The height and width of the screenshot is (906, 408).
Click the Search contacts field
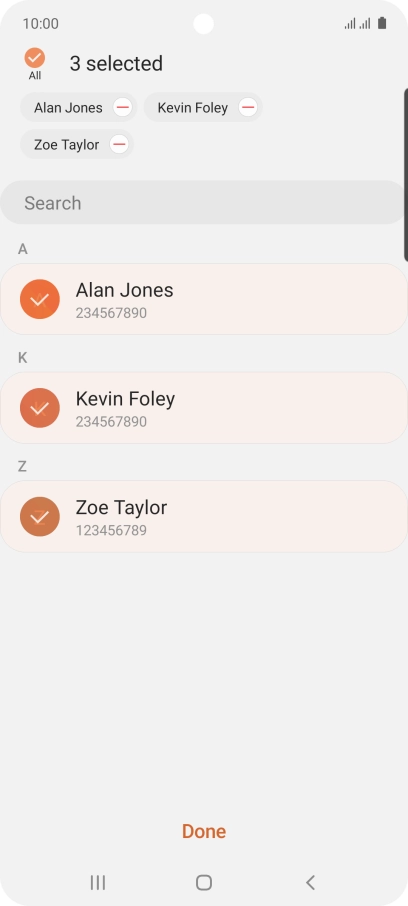point(203,202)
